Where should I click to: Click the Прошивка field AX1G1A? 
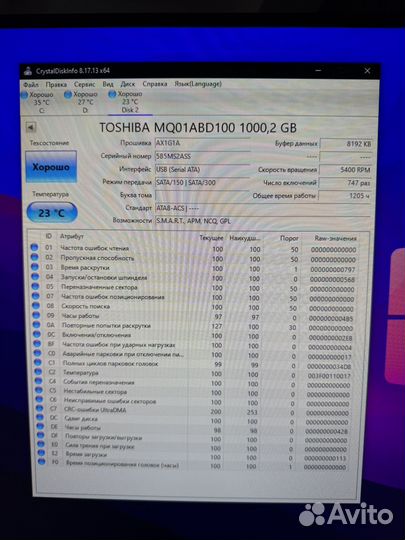[202, 143]
